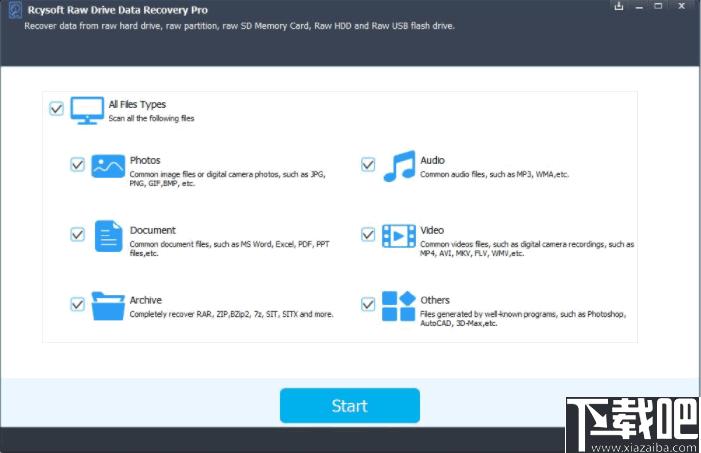Click 'Completely recover RAR, ZIP' description
The height and width of the screenshot is (453, 701).
pyautogui.click(x=232, y=314)
